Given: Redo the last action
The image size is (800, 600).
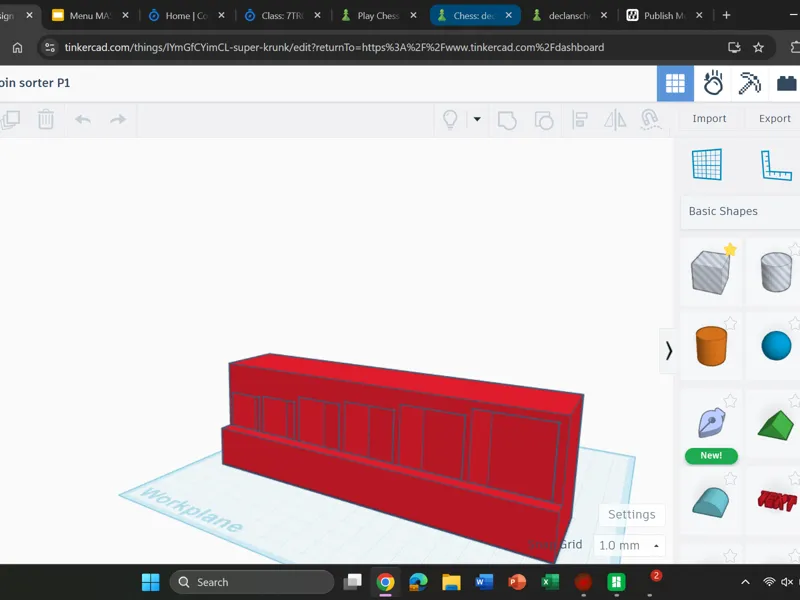Looking at the screenshot, I should (x=118, y=119).
